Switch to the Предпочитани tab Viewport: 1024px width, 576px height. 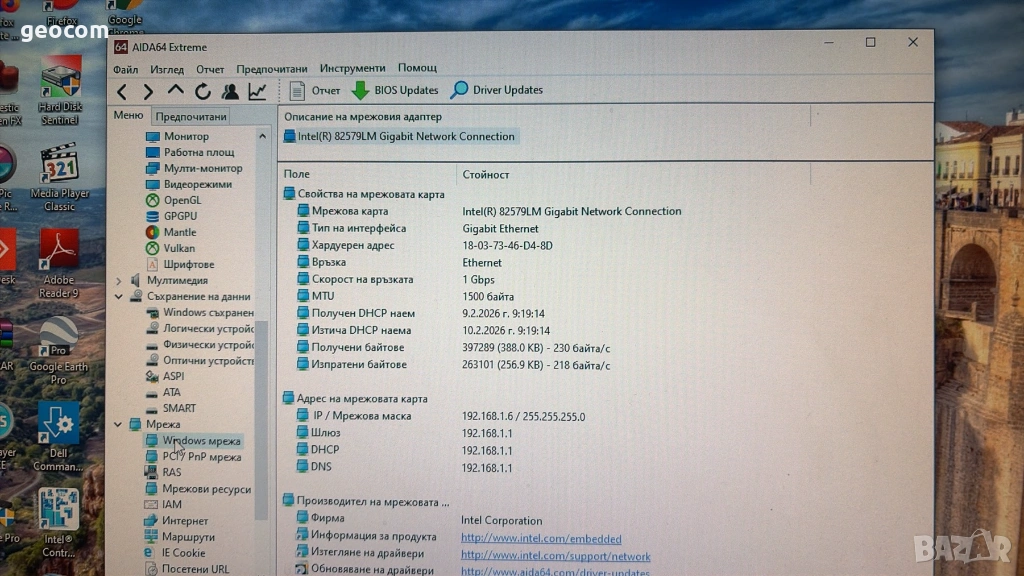[191, 116]
